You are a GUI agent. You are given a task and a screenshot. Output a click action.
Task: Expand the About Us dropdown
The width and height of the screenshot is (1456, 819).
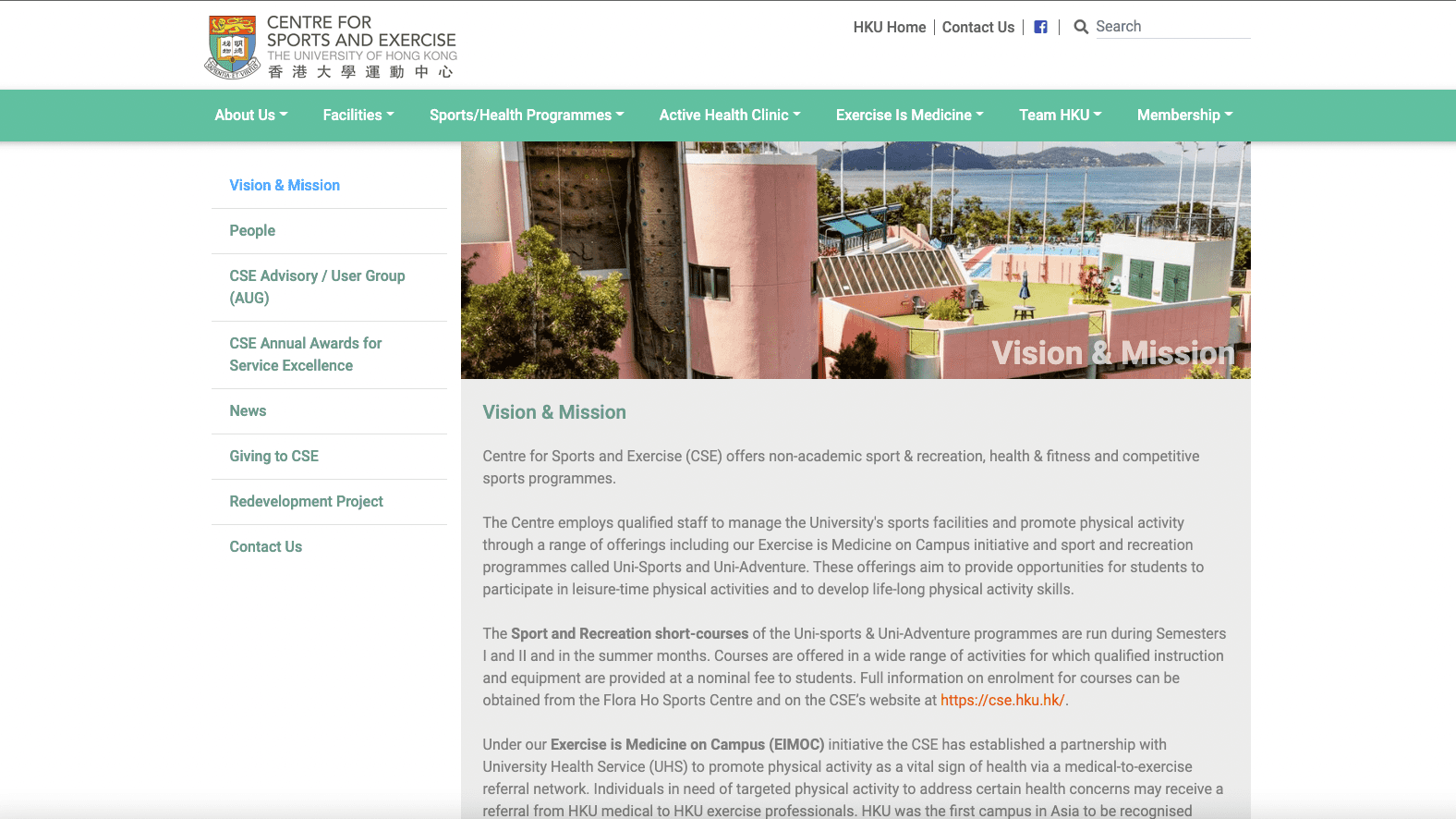pos(251,116)
